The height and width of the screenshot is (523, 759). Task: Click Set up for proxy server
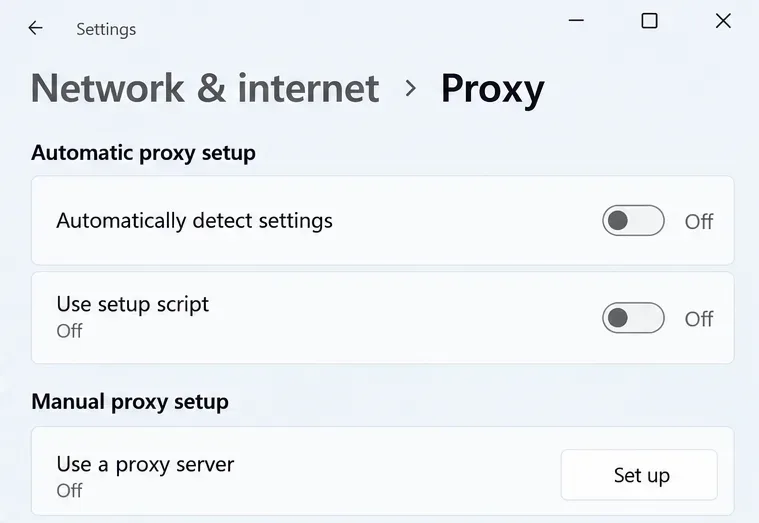(639, 475)
